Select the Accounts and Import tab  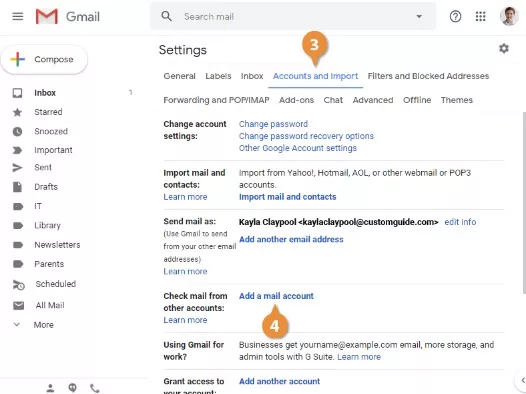[x=315, y=76]
